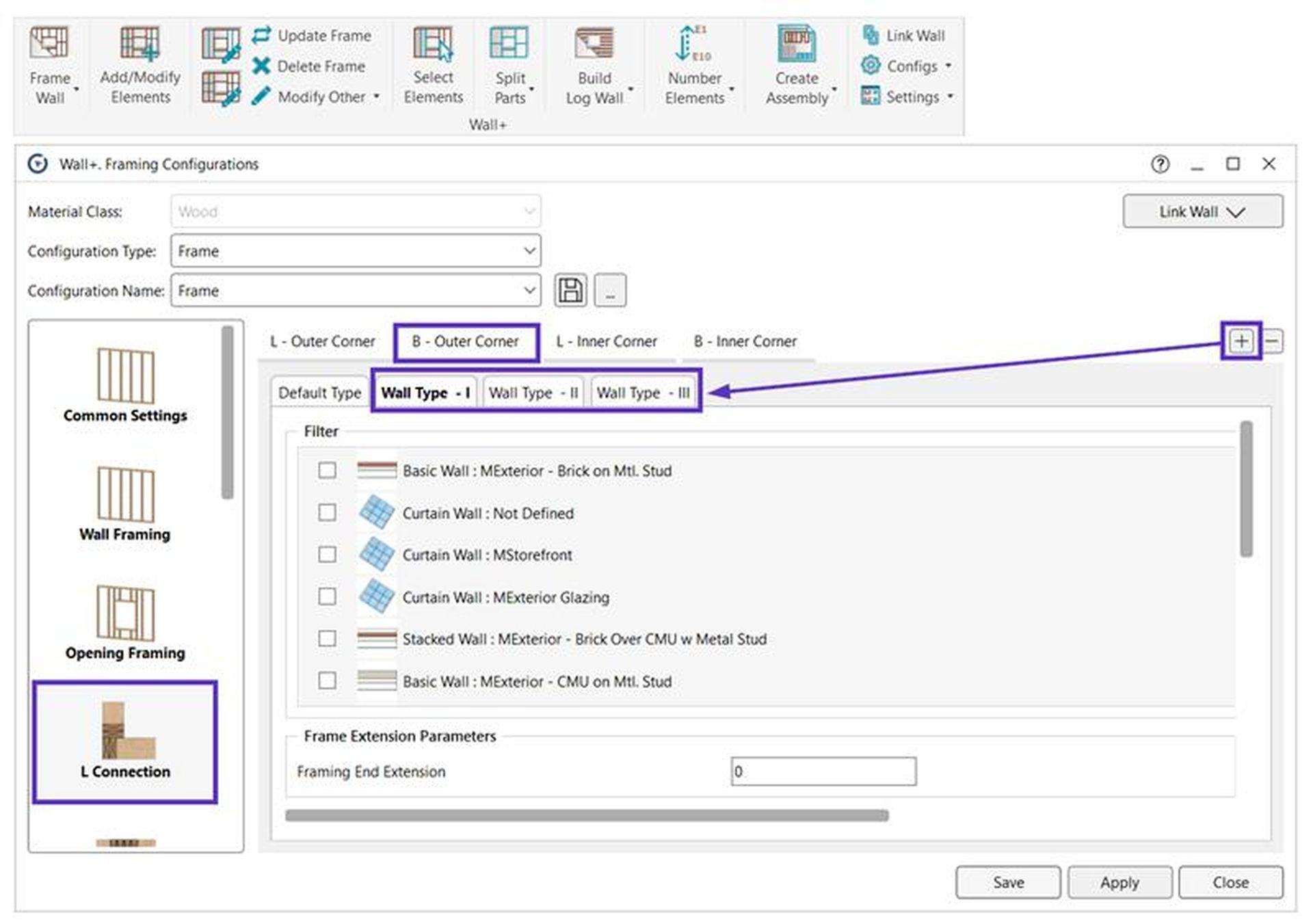Check Basic Wall MExterior Brick on Mtl. Stud
The image size is (1313, 924).
click(x=328, y=471)
